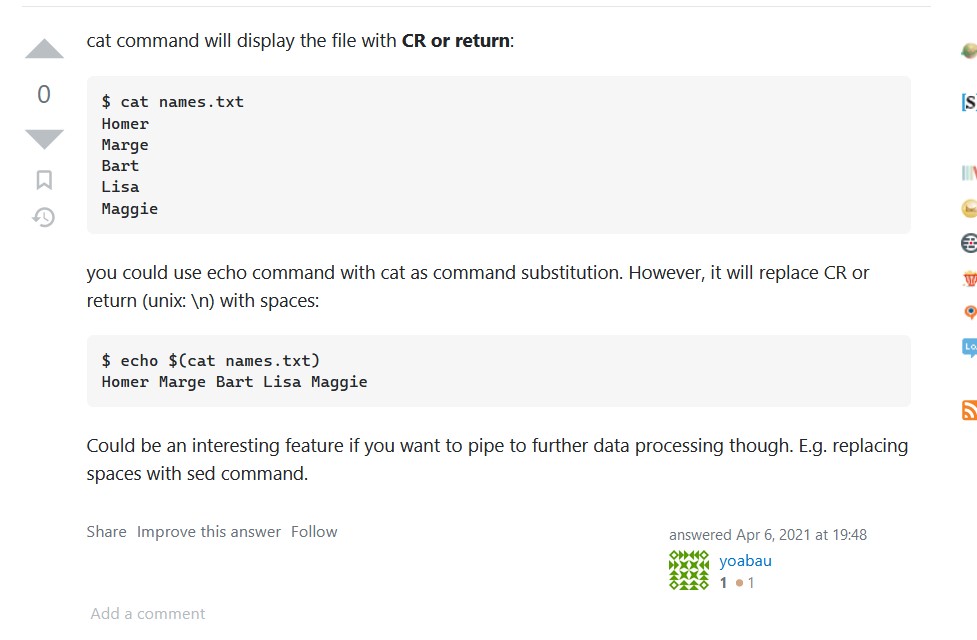Click Improve this answer
The height and width of the screenshot is (640, 977).
point(209,532)
